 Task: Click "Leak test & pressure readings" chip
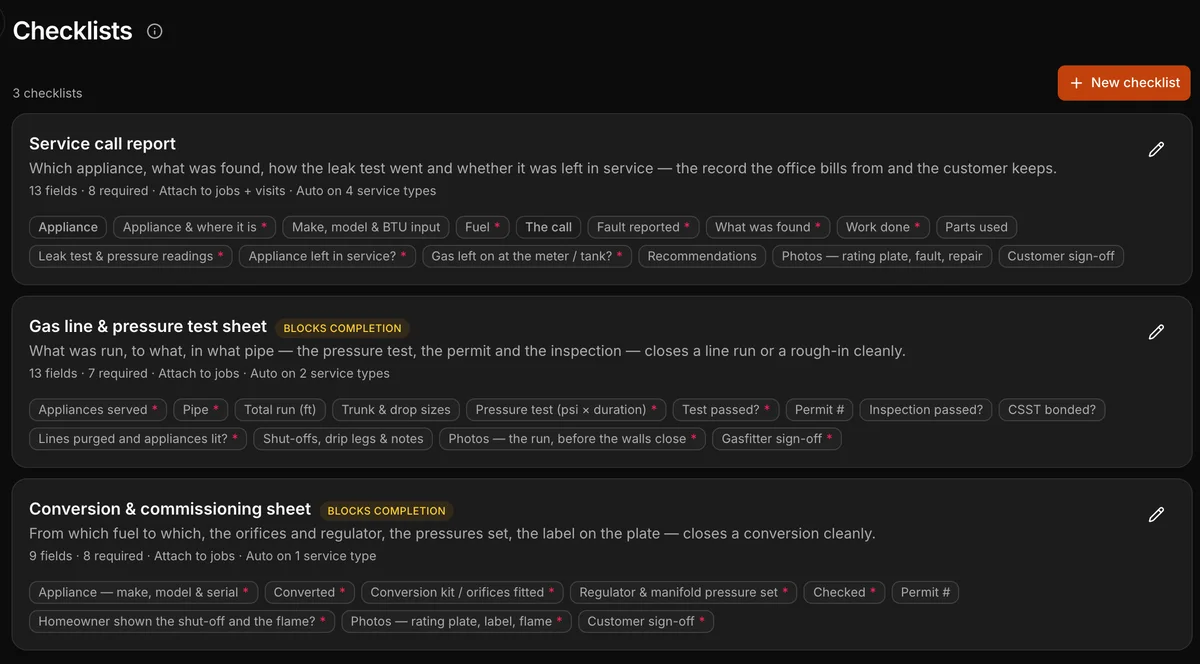pyautogui.click(x=131, y=256)
